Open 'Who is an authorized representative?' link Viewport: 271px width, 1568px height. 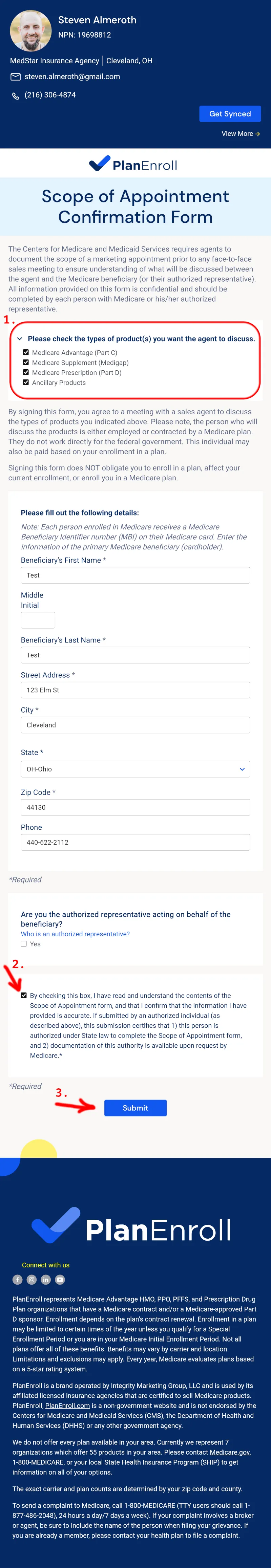tap(75, 934)
